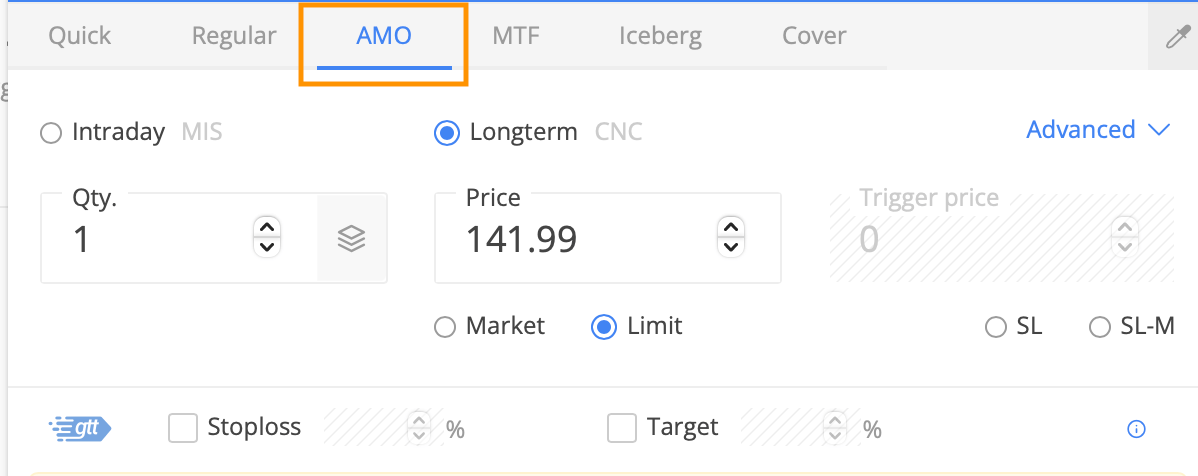The width and height of the screenshot is (1198, 476).
Task: Click the GTT logo icon
Action: pyautogui.click(x=80, y=428)
